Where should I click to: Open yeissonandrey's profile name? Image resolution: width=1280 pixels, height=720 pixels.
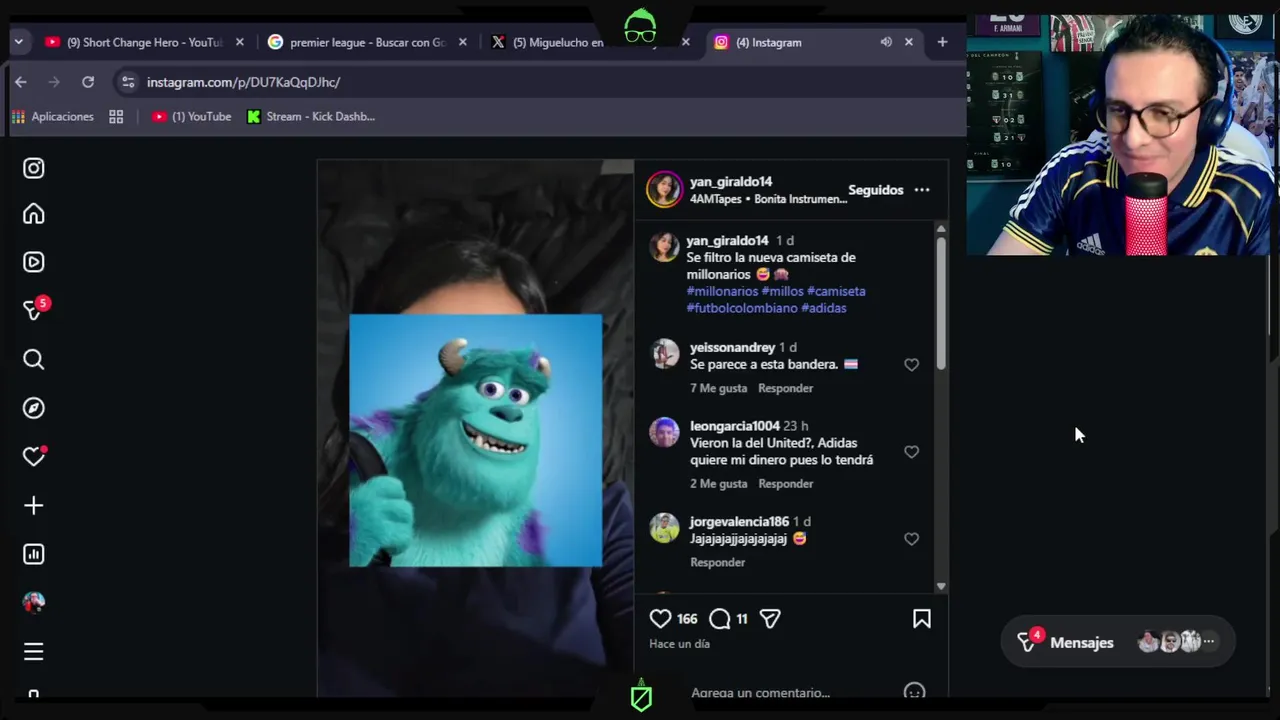click(x=732, y=347)
